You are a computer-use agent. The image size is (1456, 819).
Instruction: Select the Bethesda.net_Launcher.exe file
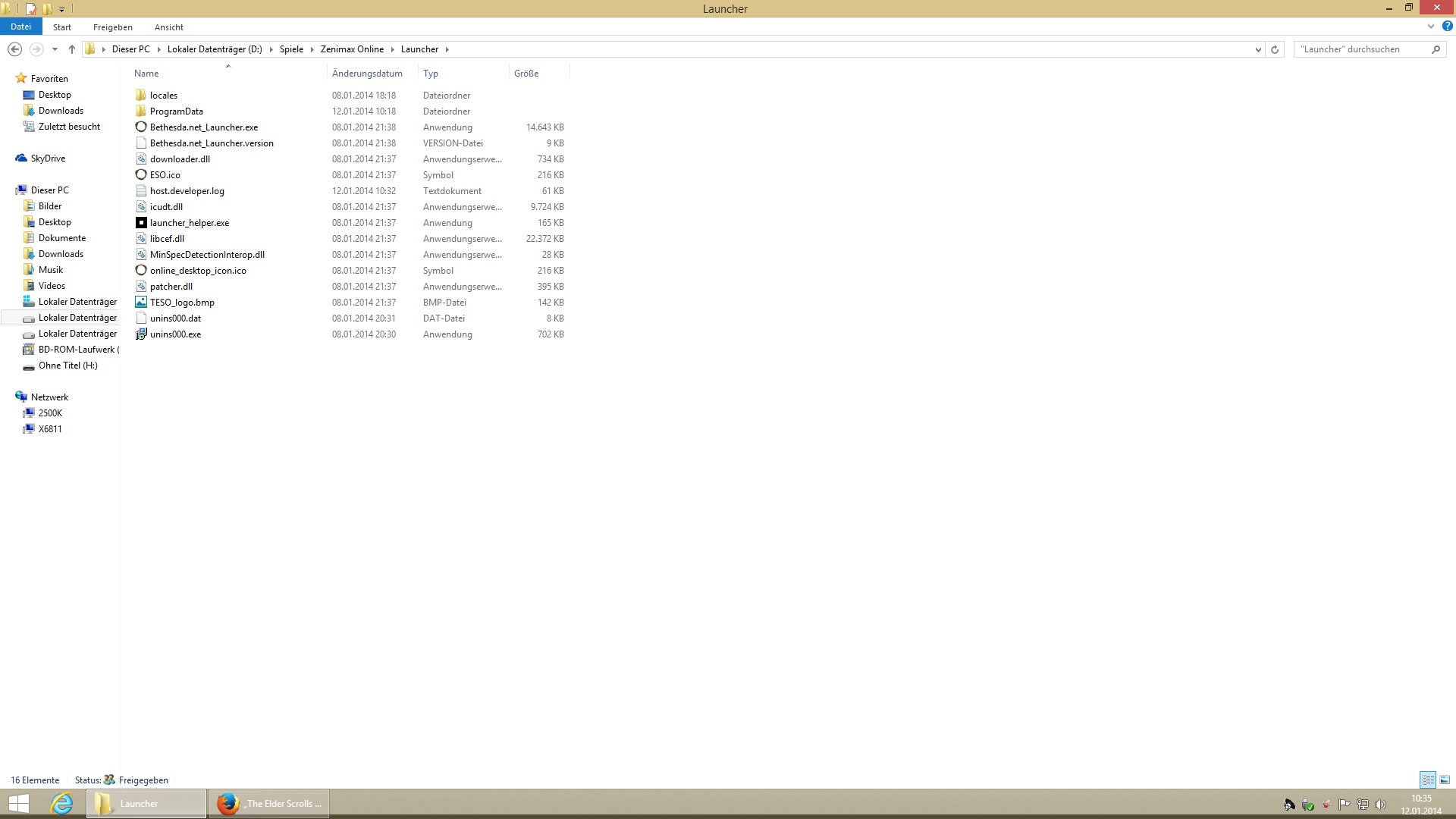coord(203,127)
